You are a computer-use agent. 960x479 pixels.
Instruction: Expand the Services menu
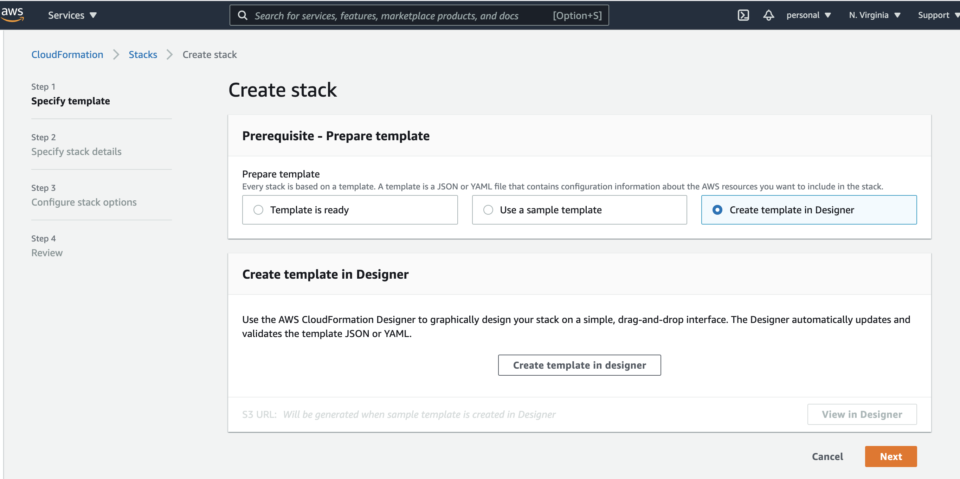(x=72, y=15)
